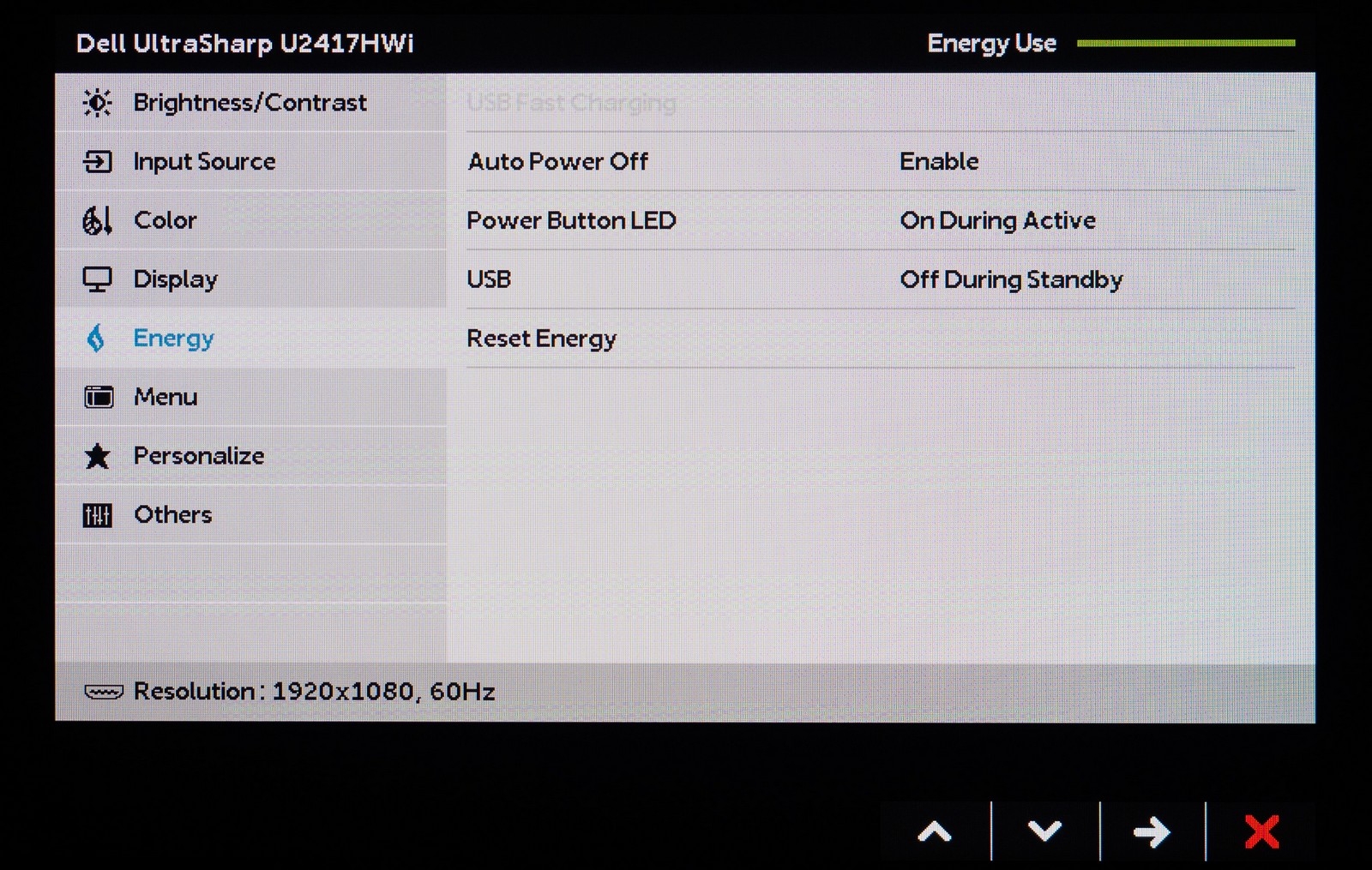Select Reset Energy
The height and width of the screenshot is (870, 1372).
click(x=541, y=339)
